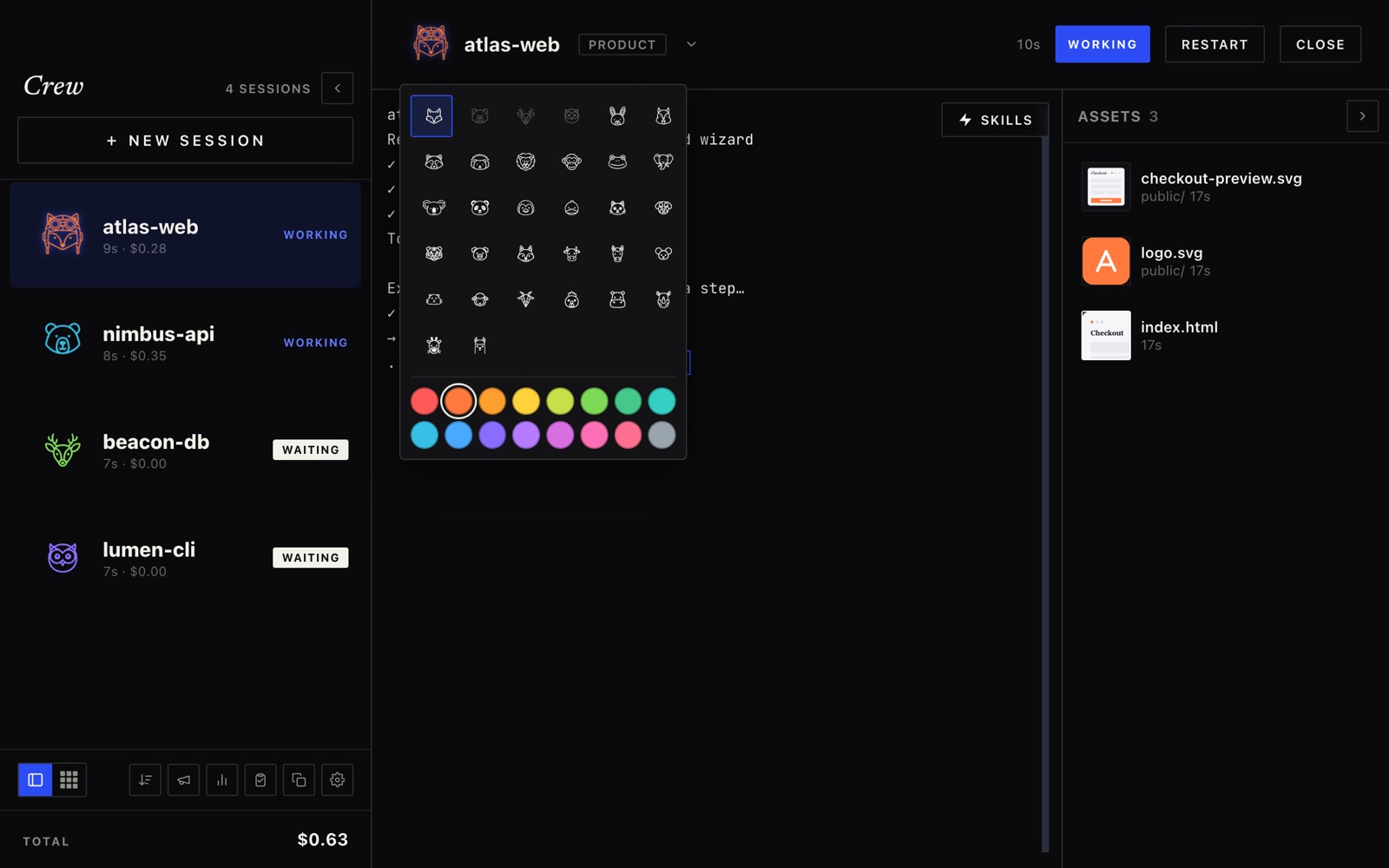Click the atlas-web fox avatar in header
The width and height of the screenshot is (1389, 868).
pos(431,43)
